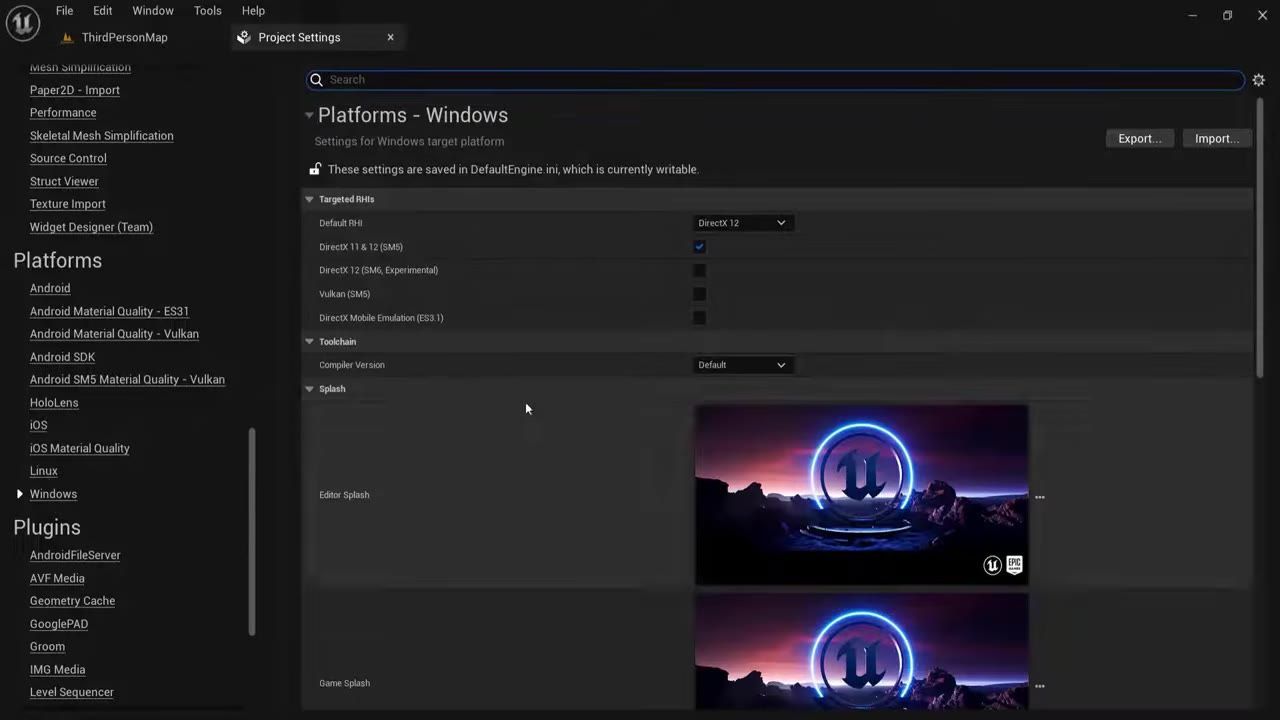Collapse the Platforms - Windows header
Screen dimensions: 1280x720
click(x=309, y=115)
